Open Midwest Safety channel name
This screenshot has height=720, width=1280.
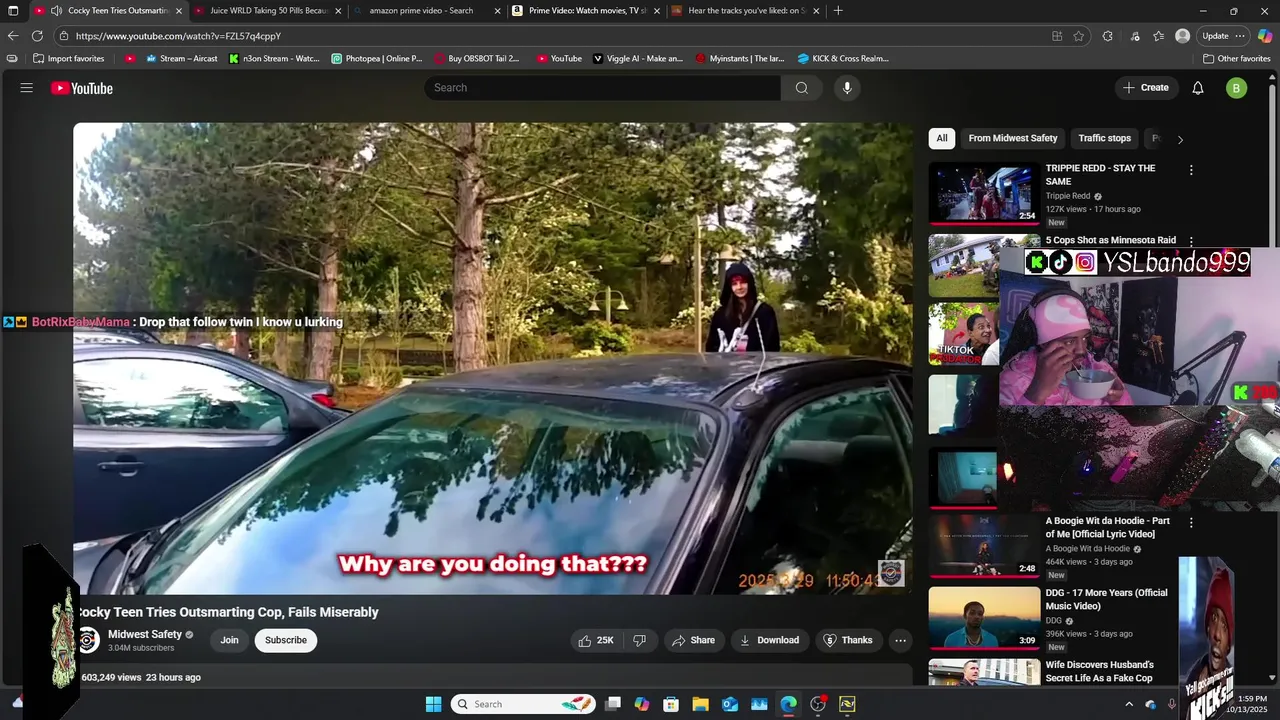145,634
